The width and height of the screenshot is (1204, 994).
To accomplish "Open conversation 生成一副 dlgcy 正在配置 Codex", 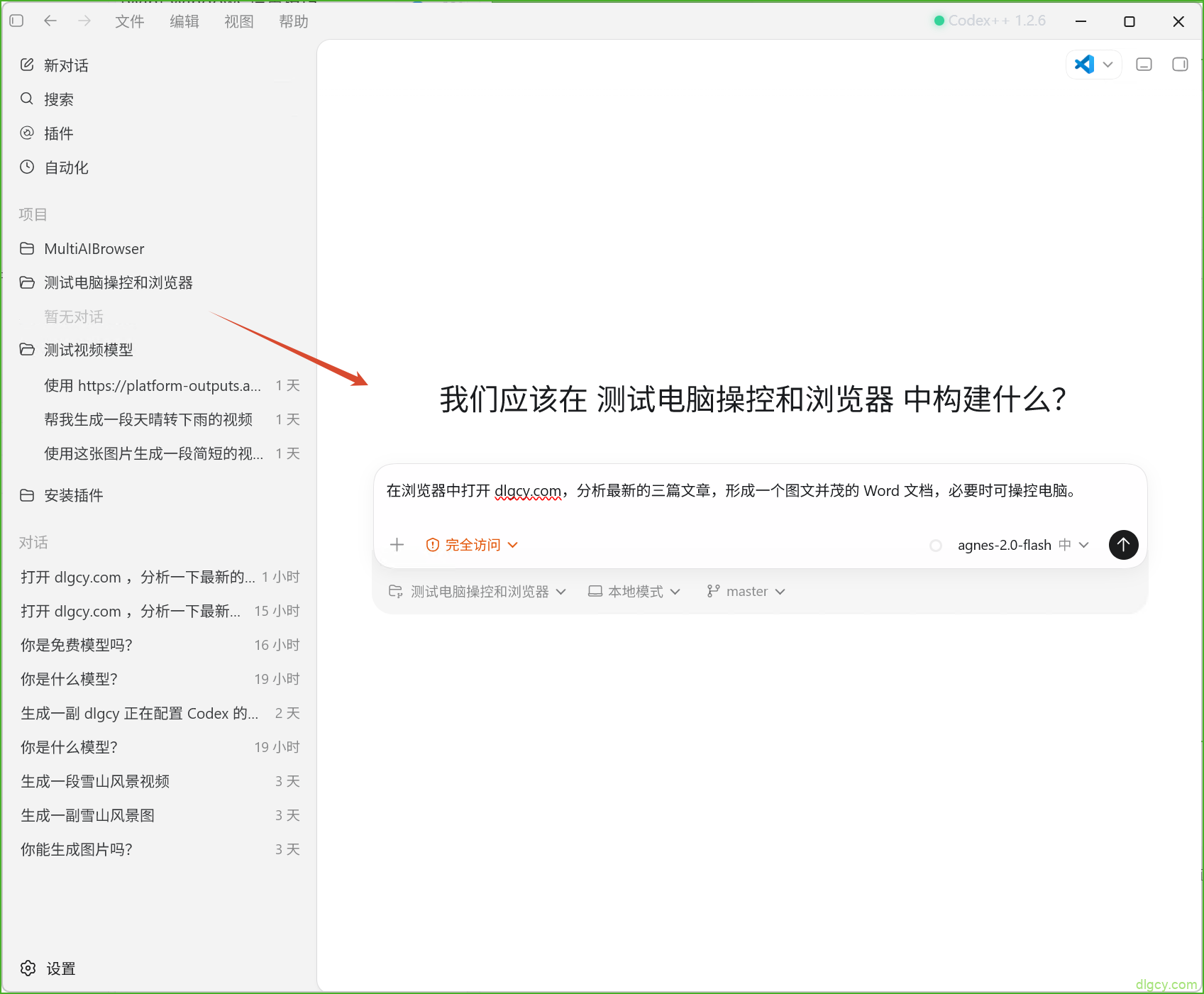I will pos(159,713).
